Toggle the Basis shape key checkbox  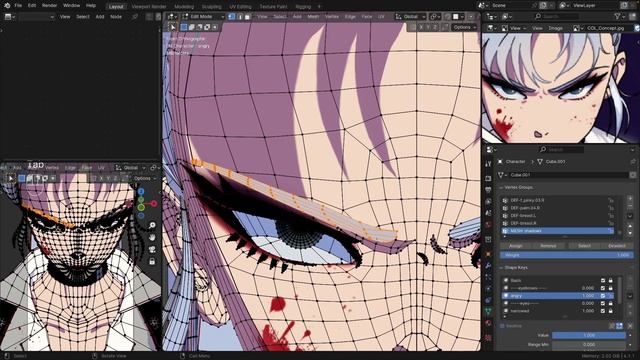click(x=603, y=281)
